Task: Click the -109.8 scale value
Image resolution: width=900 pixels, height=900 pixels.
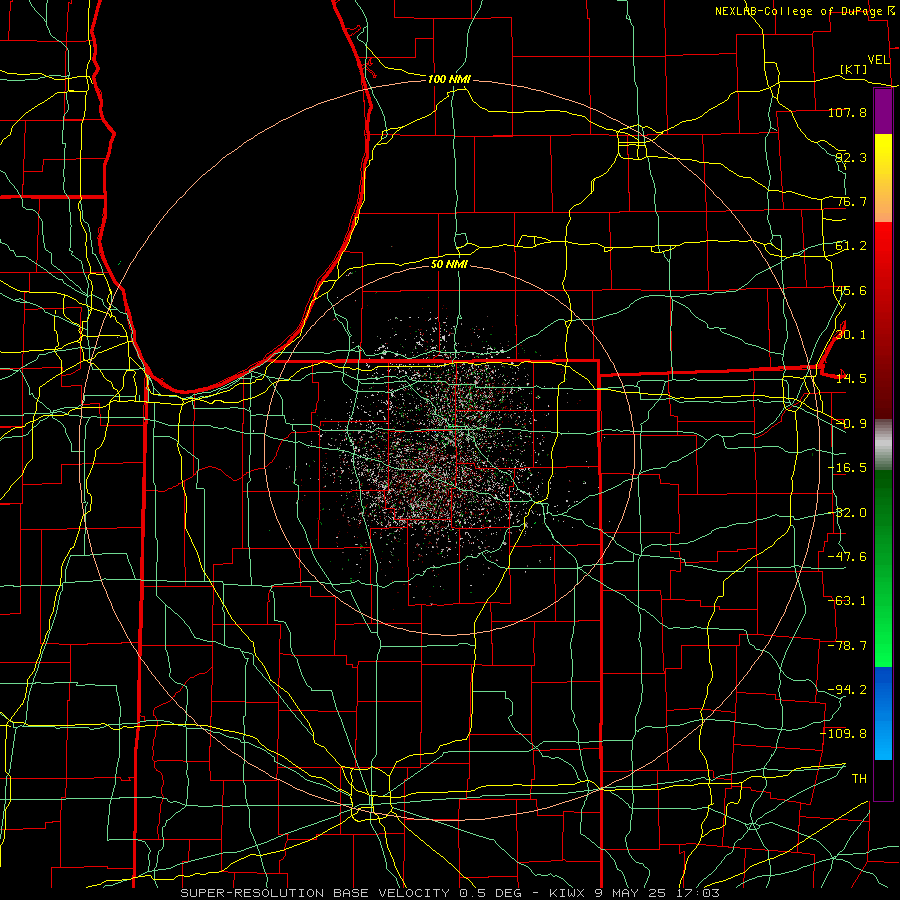Action: (x=844, y=734)
